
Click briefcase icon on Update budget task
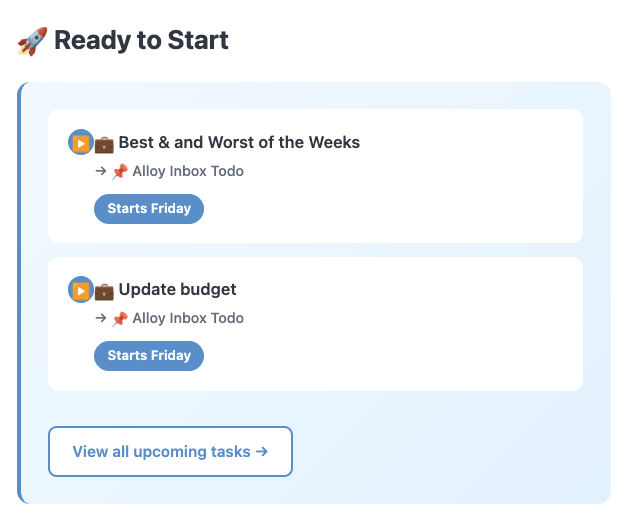coord(104,291)
